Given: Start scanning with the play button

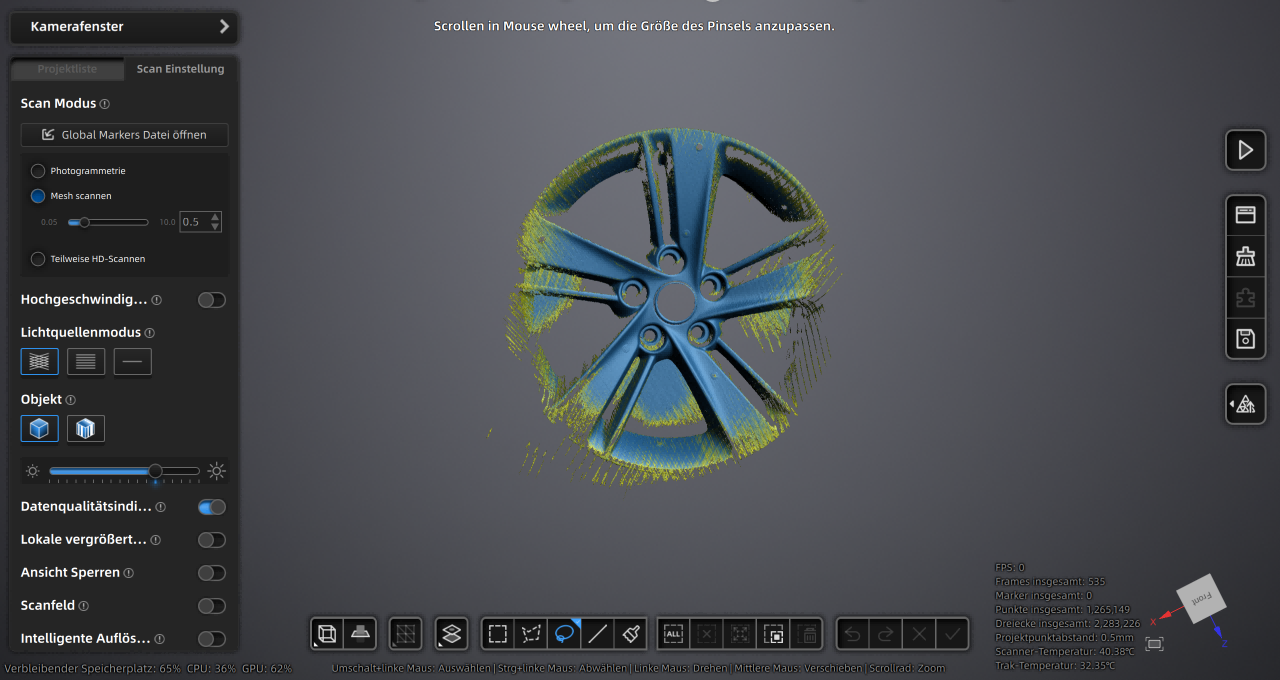Looking at the screenshot, I should click(x=1245, y=150).
